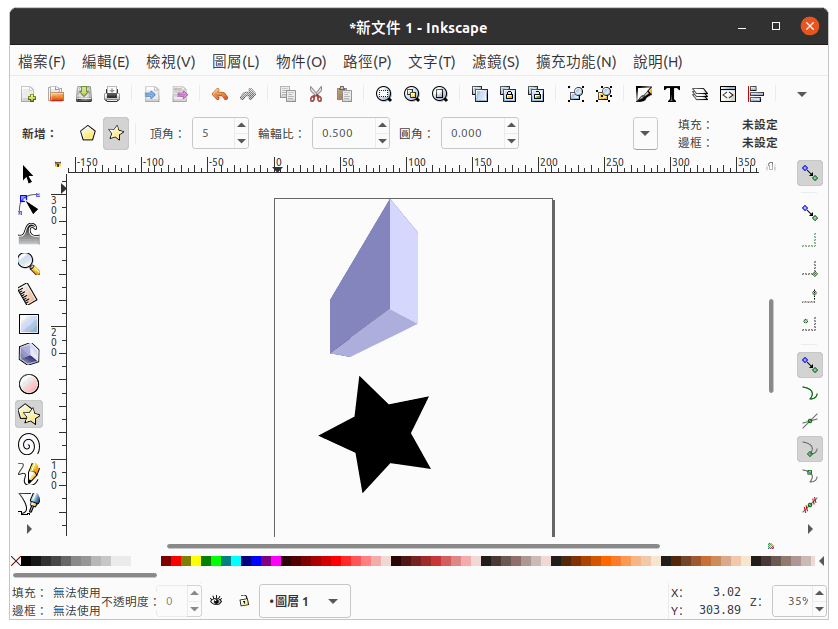The image size is (838, 629).
Task: Redo the last undone action
Action: (248, 95)
